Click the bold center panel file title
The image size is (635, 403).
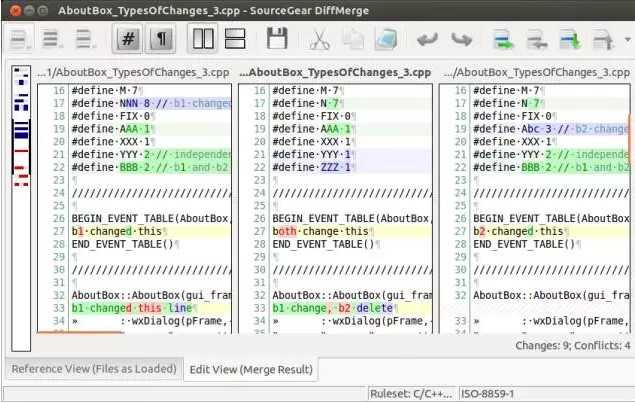[335, 72]
